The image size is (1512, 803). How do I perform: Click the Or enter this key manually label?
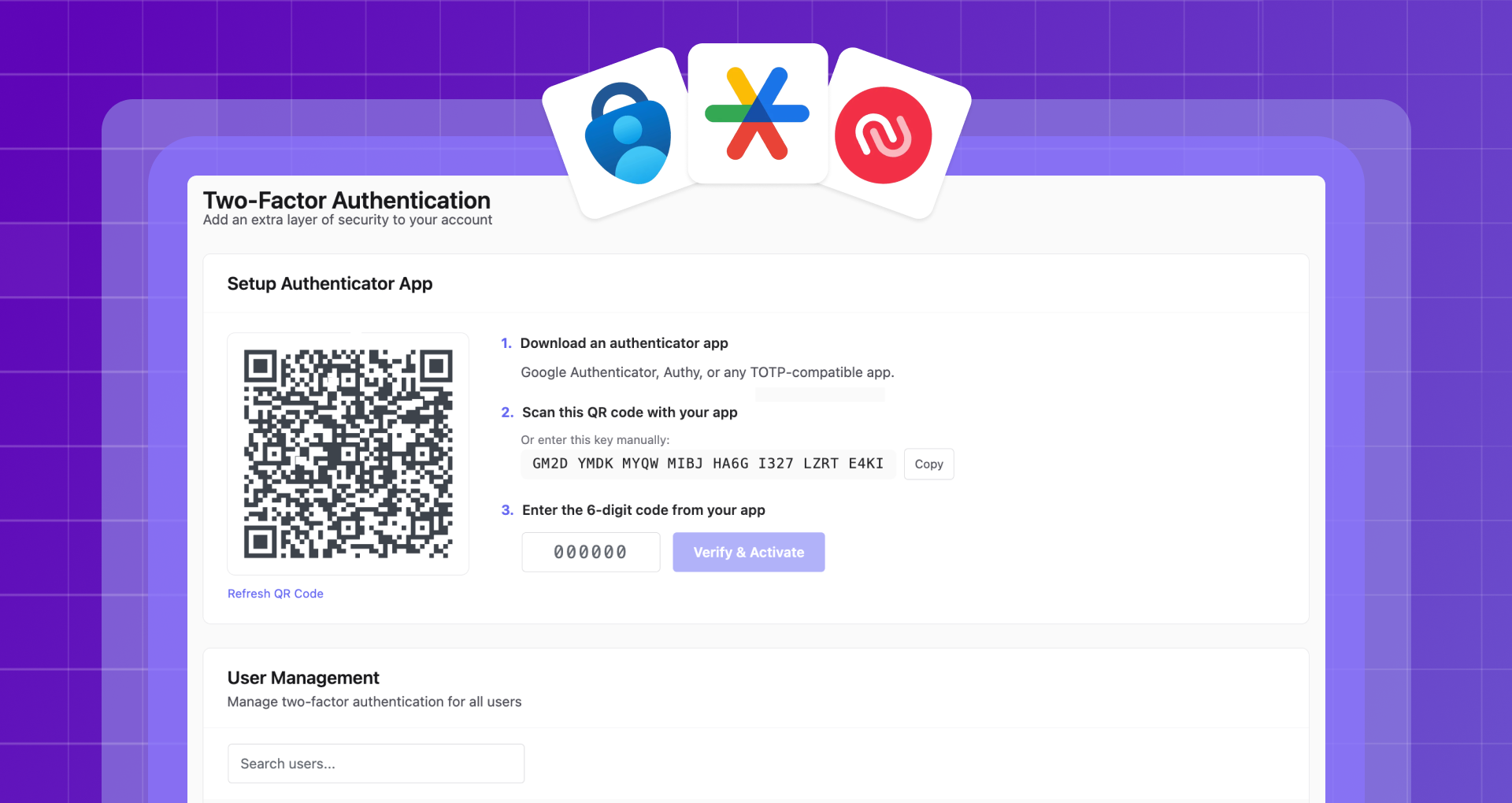pyautogui.click(x=595, y=439)
